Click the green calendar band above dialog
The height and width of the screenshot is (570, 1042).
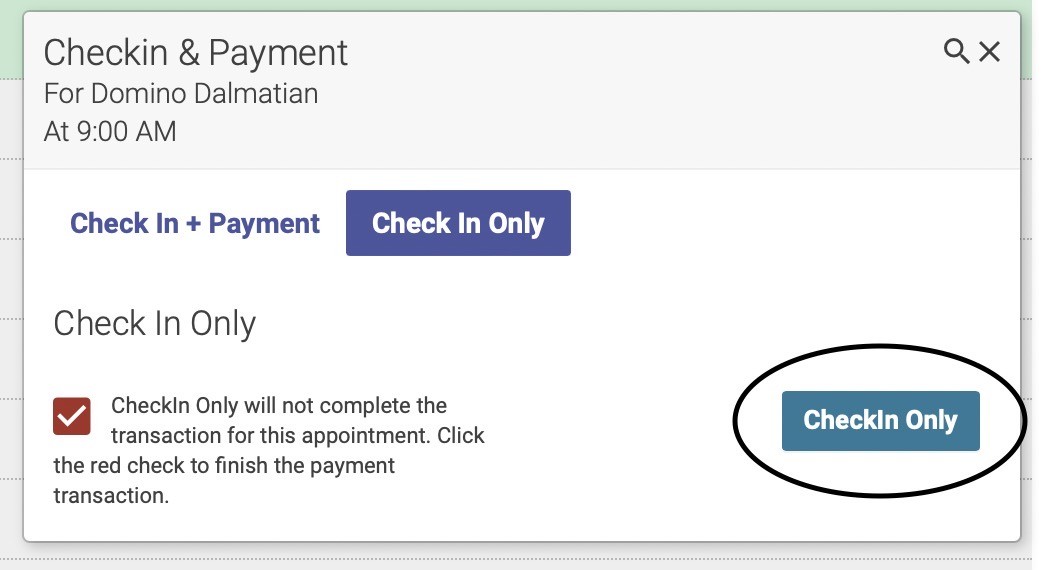click(521, 5)
